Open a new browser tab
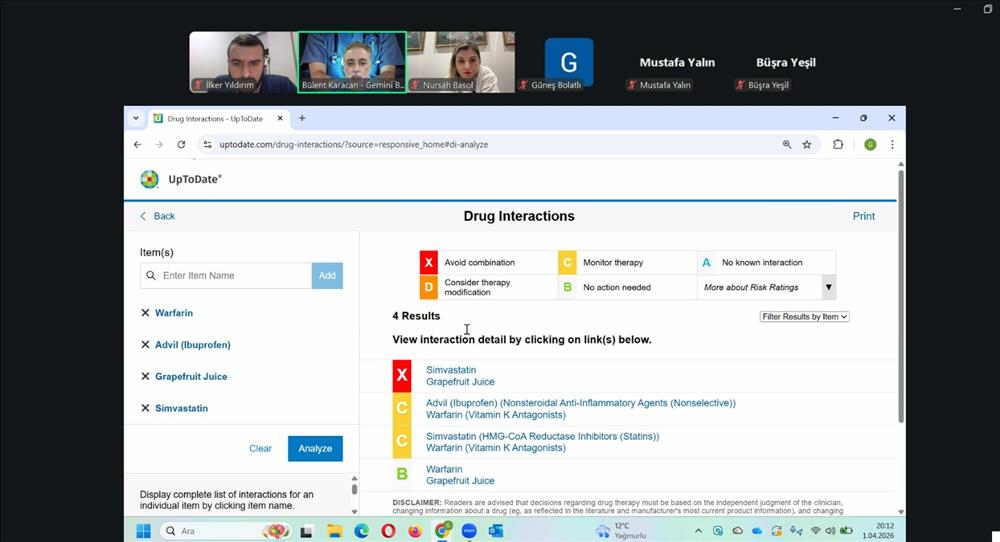The height and width of the screenshot is (542, 1000). [x=302, y=118]
